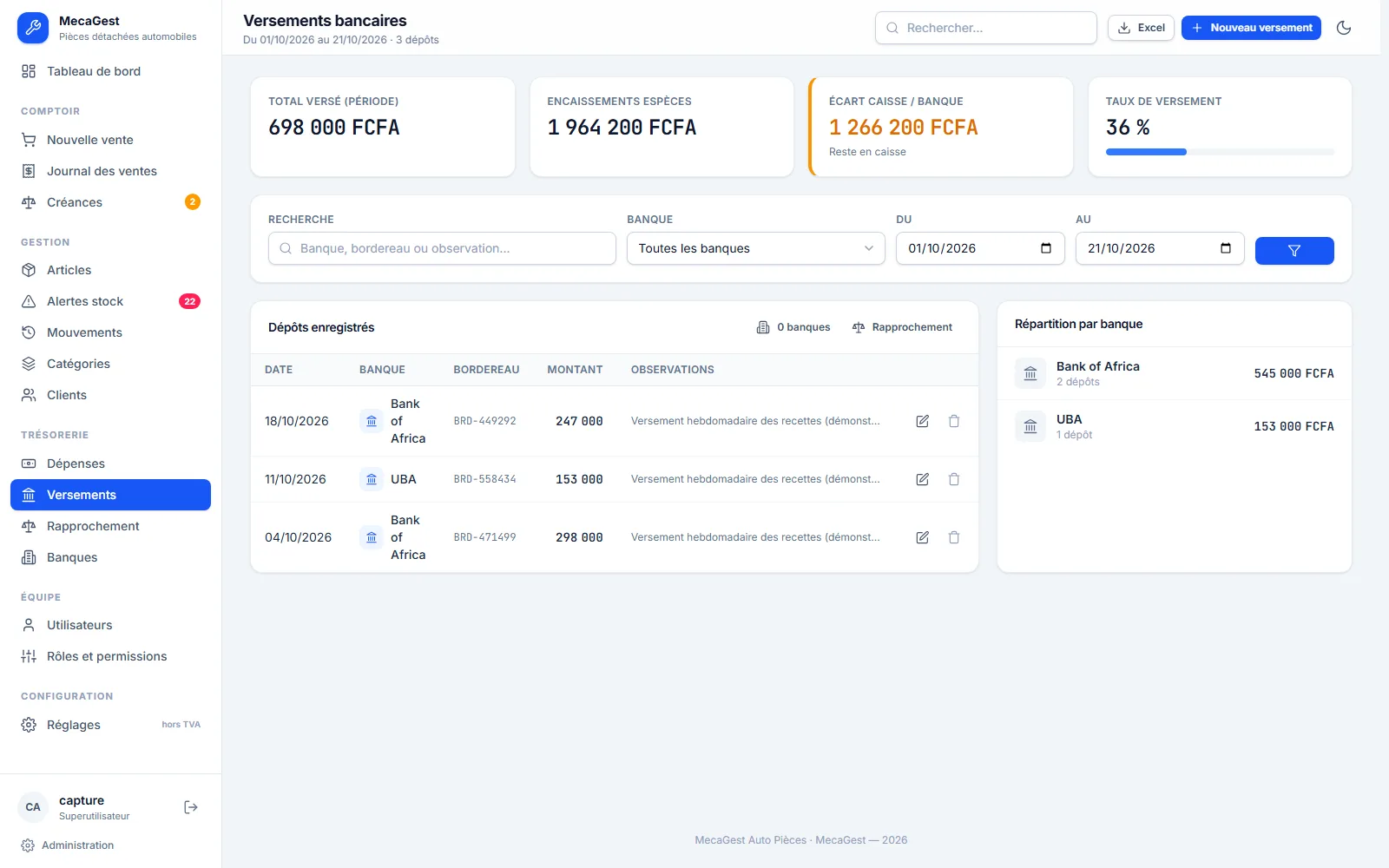
Task: Open Créances in the sidebar
Action: pyautogui.click(x=111, y=202)
